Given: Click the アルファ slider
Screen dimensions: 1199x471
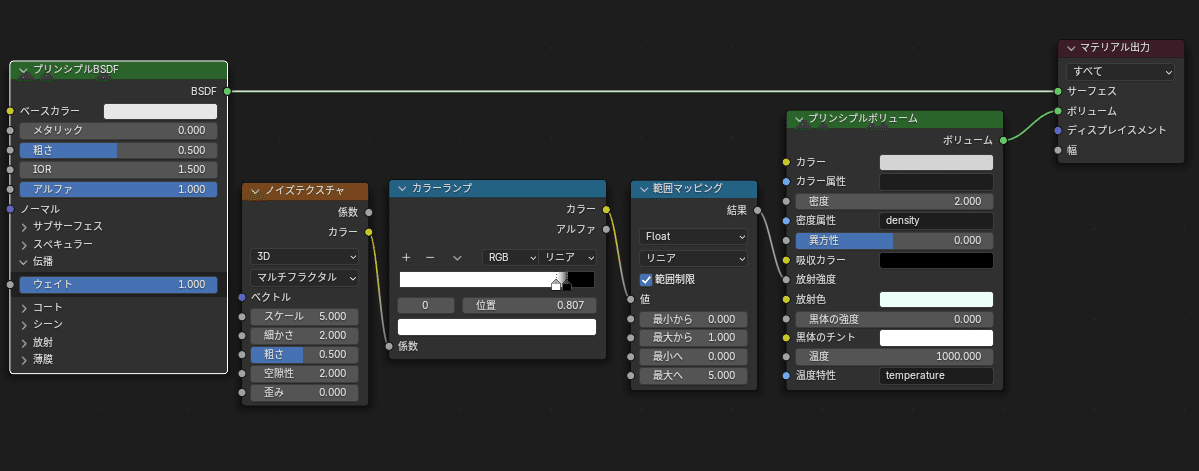Looking at the screenshot, I should pos(118,190).
